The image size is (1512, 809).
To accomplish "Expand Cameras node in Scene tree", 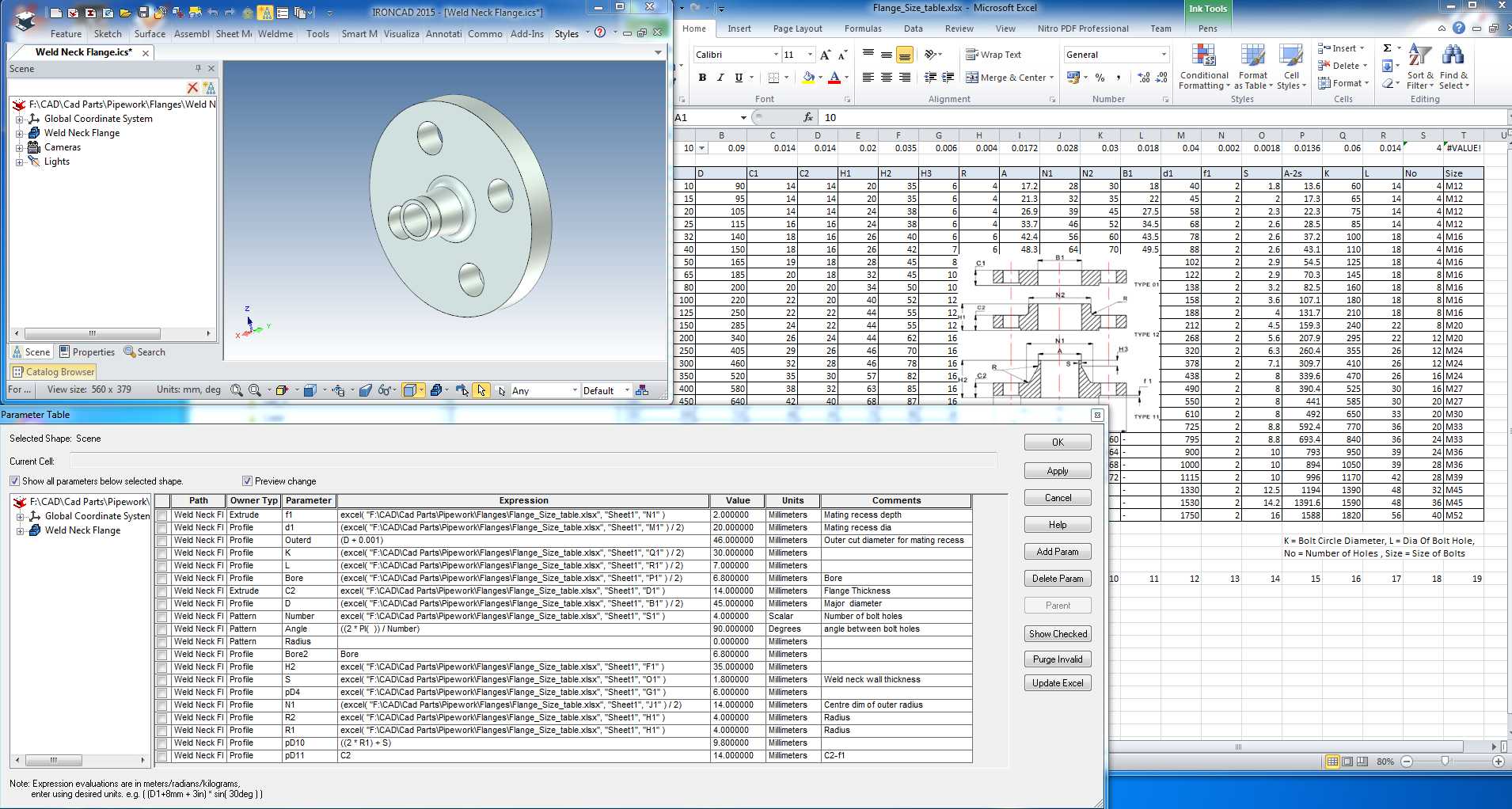I will 19,147.
